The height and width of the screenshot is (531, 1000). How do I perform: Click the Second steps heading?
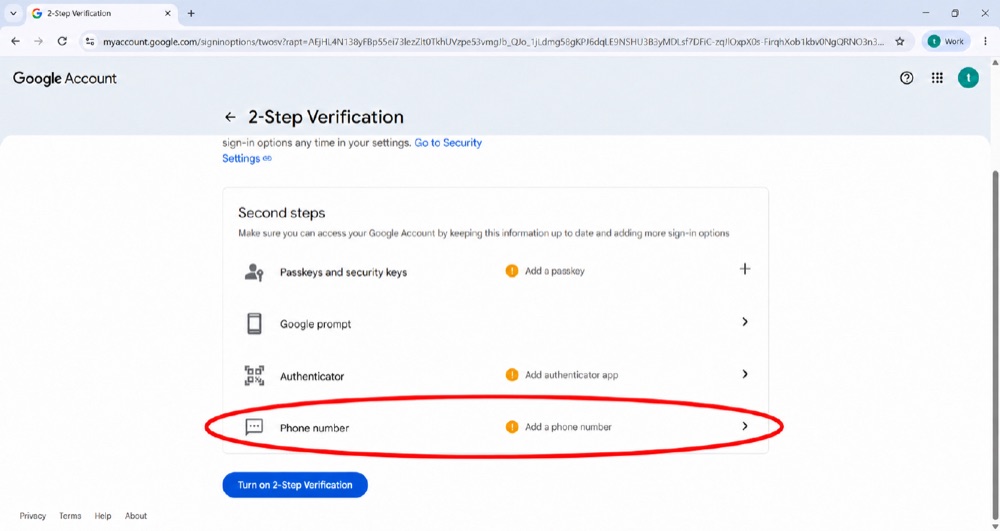(x=281, y=213)
